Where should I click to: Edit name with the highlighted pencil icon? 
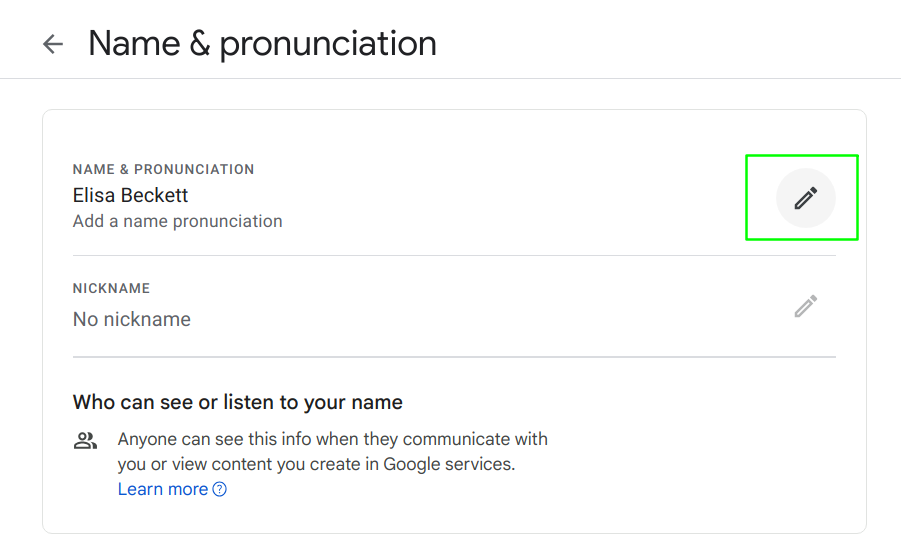(806, 198)
